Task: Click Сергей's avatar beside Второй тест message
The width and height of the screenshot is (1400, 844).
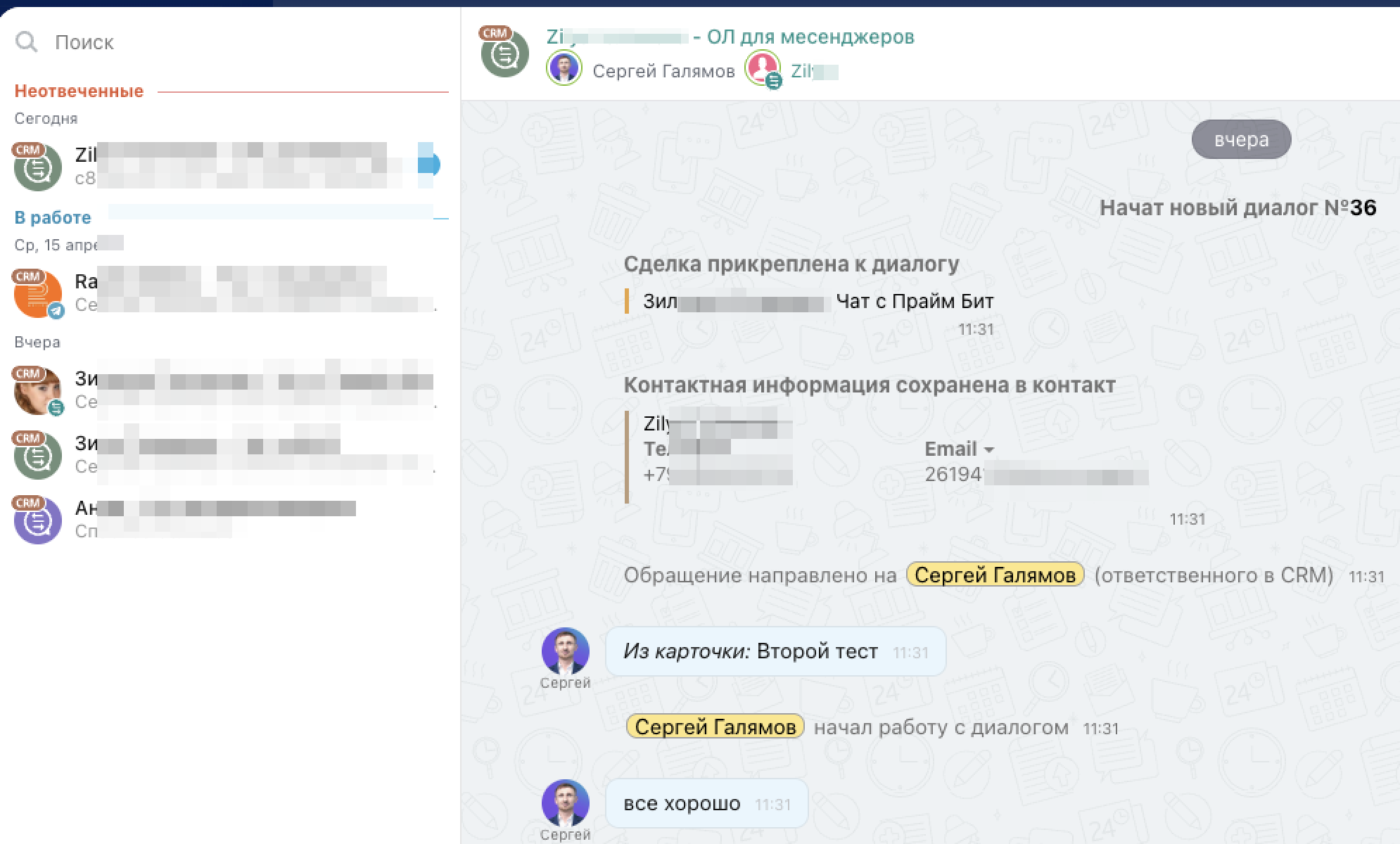Action: click(x=565, y=651)
